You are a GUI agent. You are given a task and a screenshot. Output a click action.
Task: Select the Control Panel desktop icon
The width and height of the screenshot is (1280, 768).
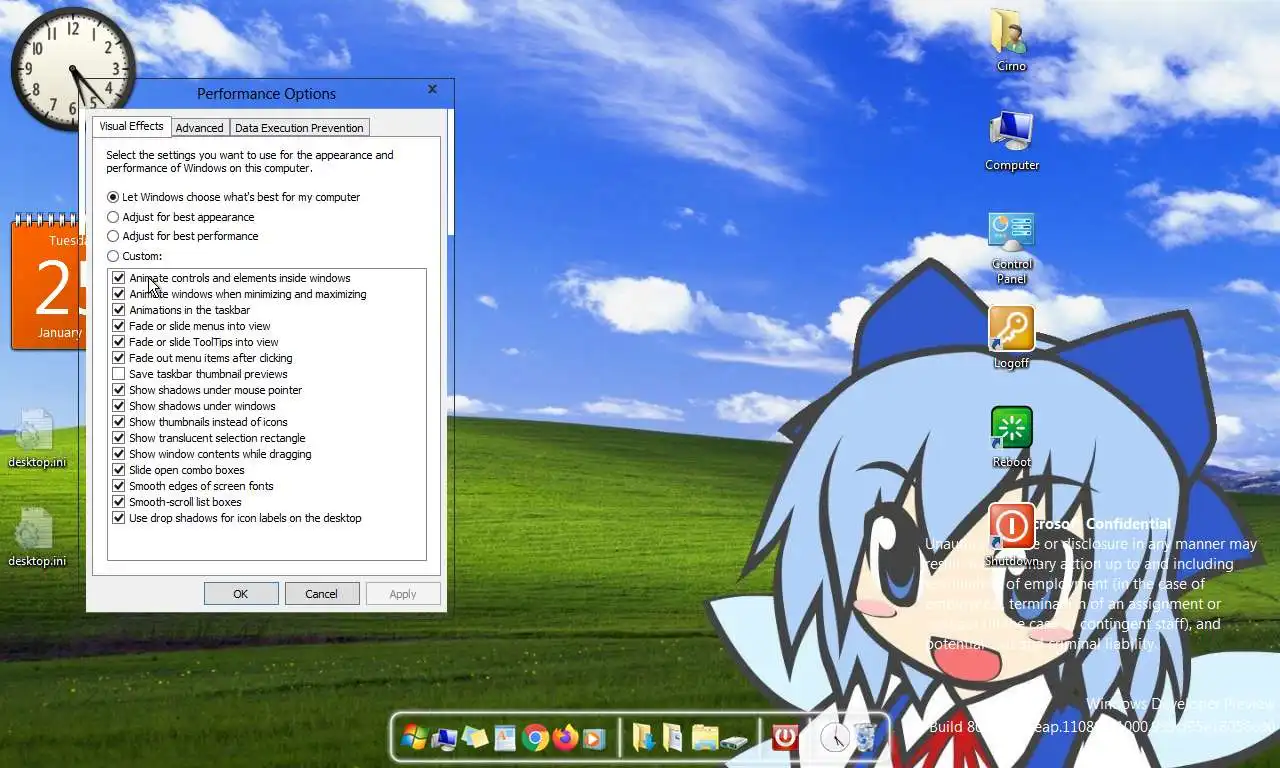click(1011, 247)
